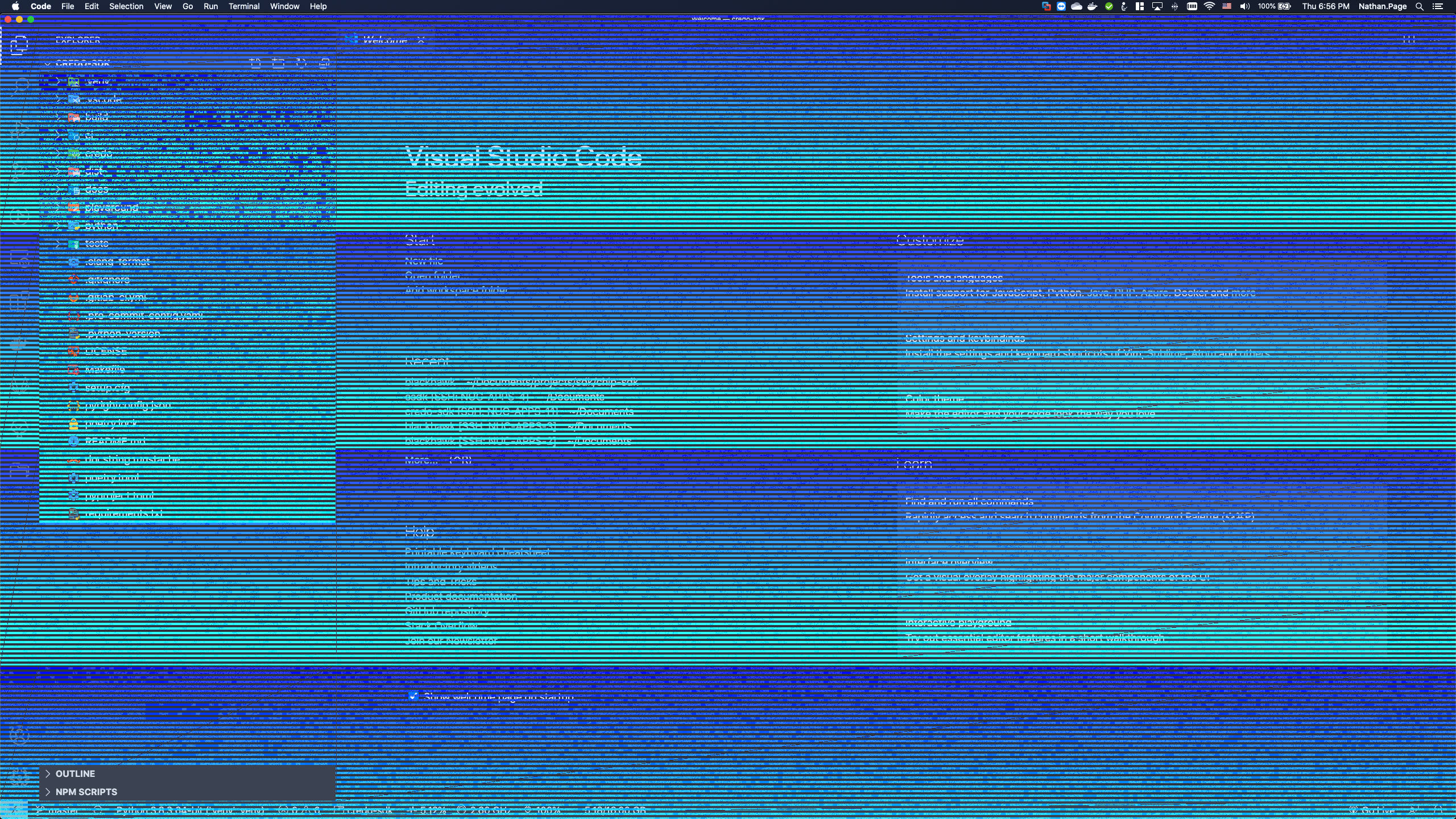Collapse all folders in Explorer
The height and width of the screenshot is (819, 1456).
324,63
